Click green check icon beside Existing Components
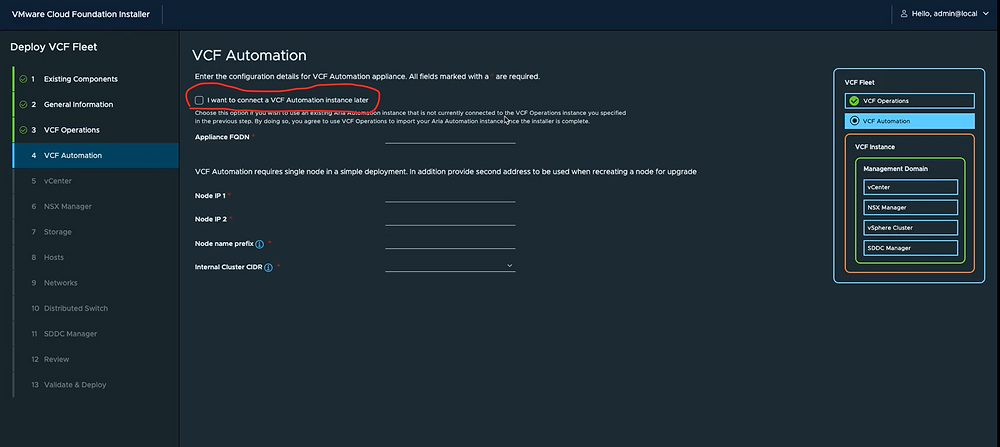Image resolution: width=1000 pixels, height=447 pixels. coord(23,79)
